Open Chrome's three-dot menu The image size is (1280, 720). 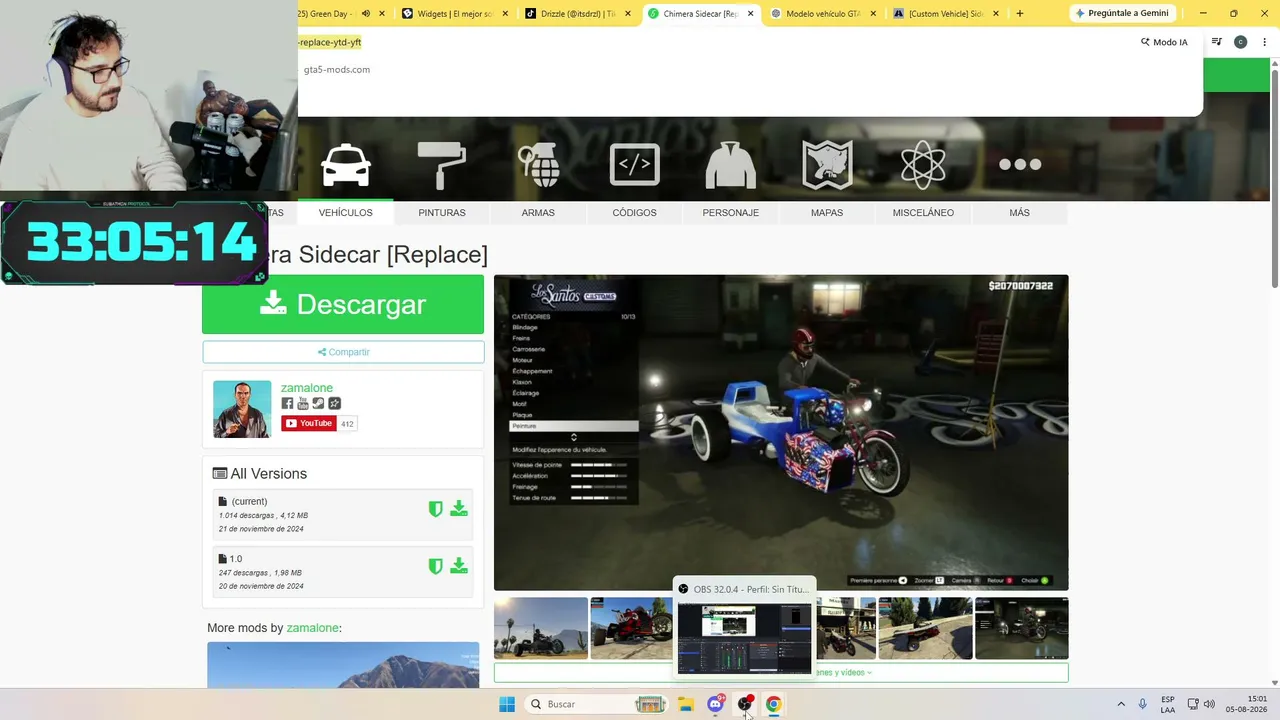click(1262, 42)
